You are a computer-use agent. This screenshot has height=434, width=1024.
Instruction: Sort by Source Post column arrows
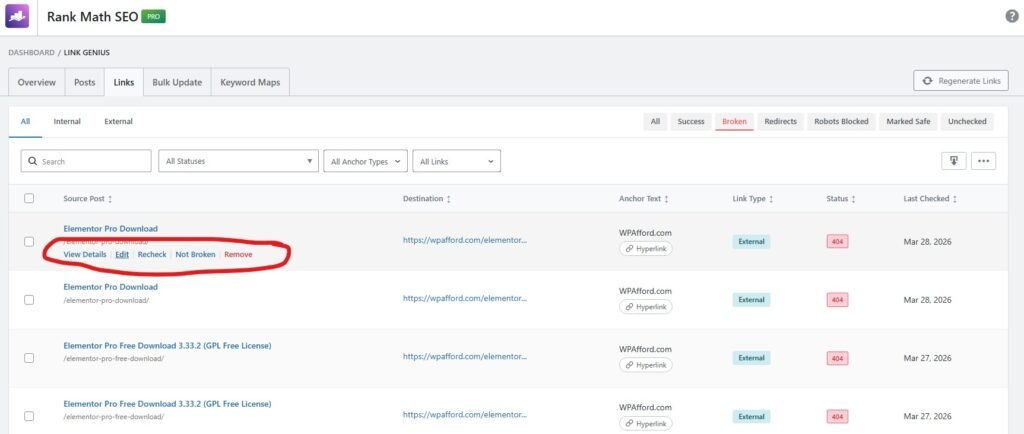110,199
